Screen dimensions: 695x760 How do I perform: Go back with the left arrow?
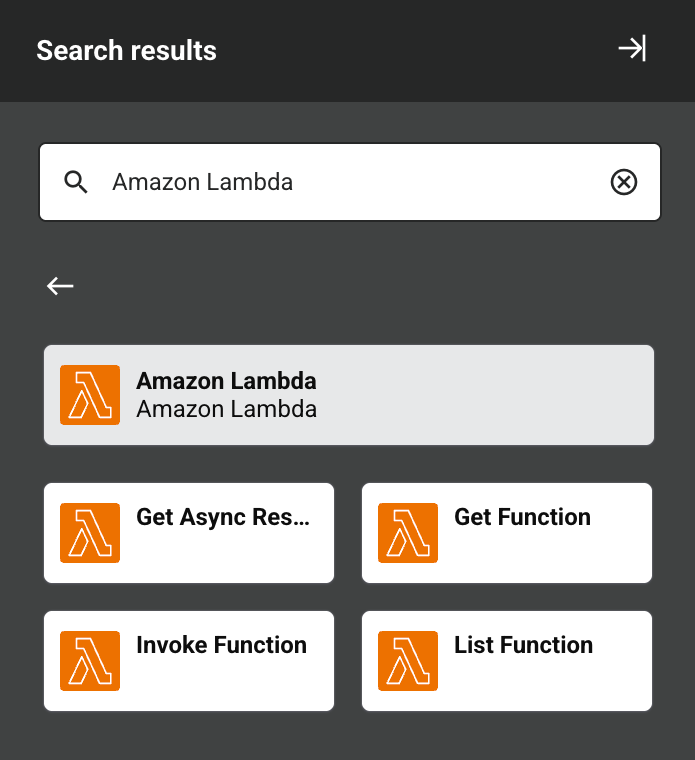pyautogui.click(x=60, y=286)
